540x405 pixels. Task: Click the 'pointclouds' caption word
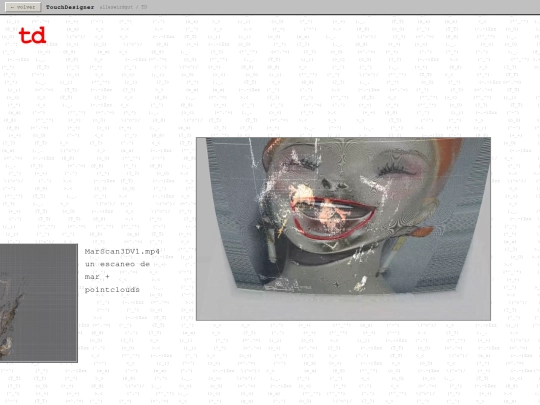click(112, 290)
